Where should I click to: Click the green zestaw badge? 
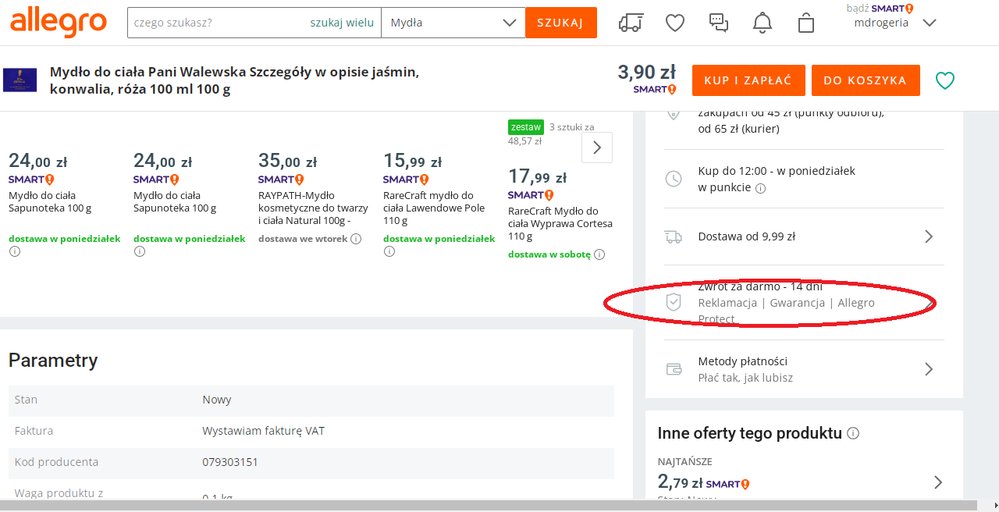point(526,127)
